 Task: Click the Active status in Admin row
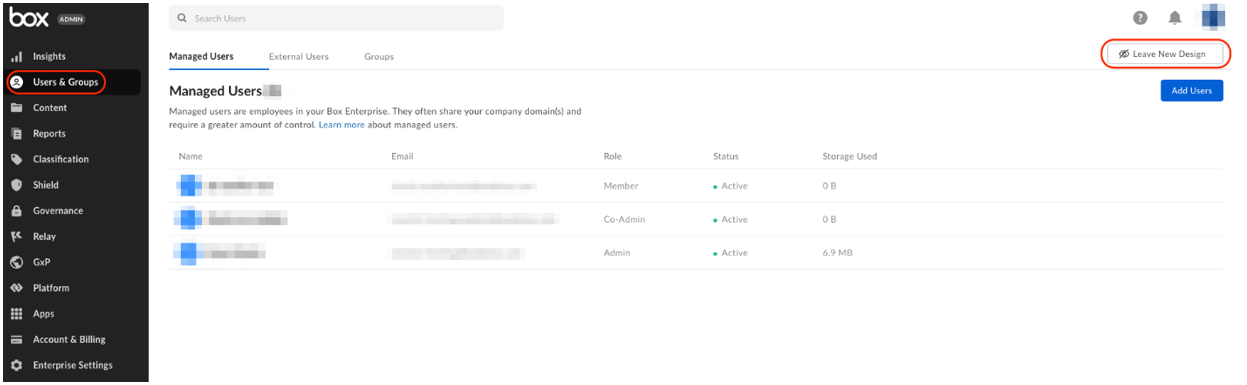[731, 253]
